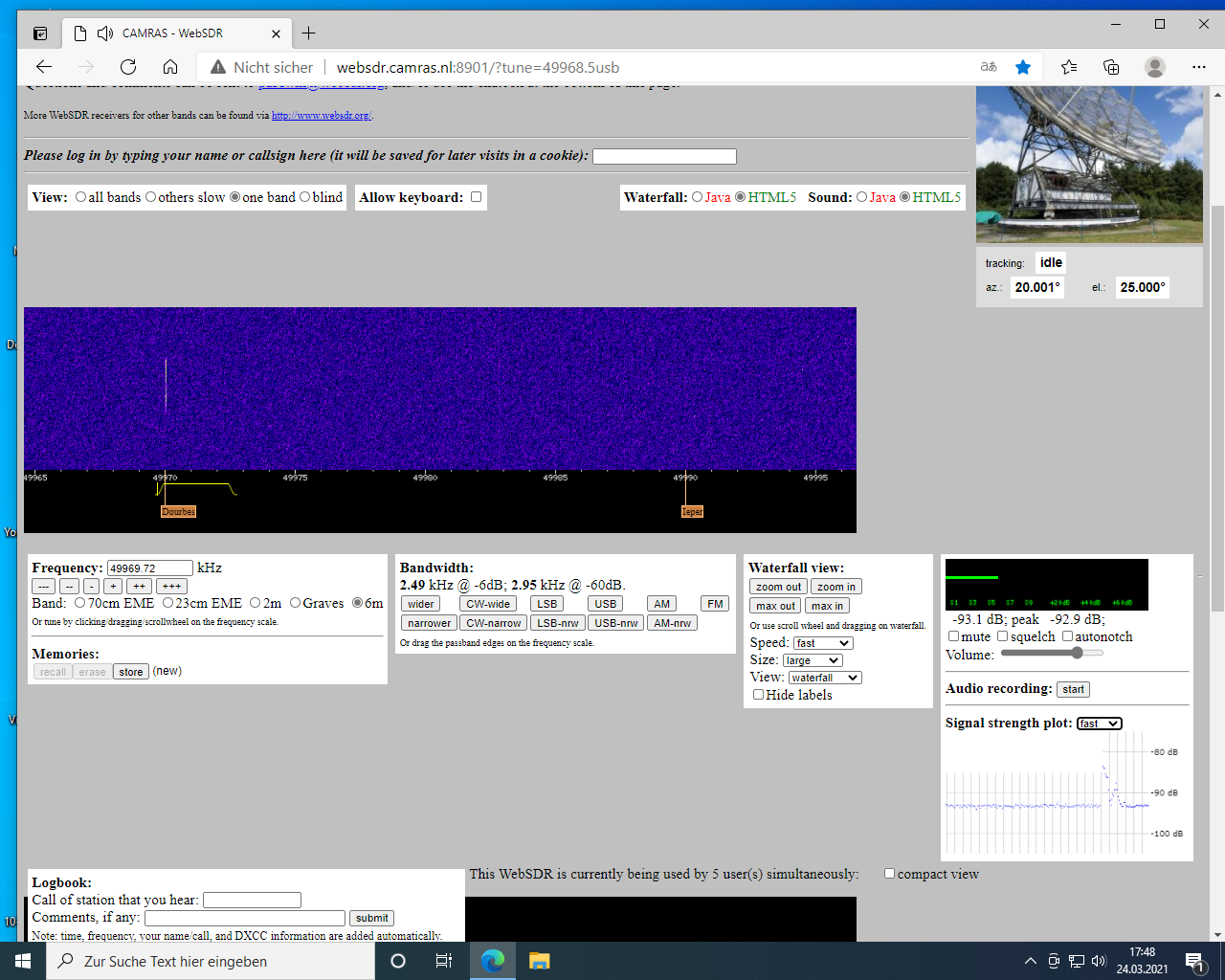Open Task View on the taskbar
This screenshot has width=1225, height=980.
(443, 961)
